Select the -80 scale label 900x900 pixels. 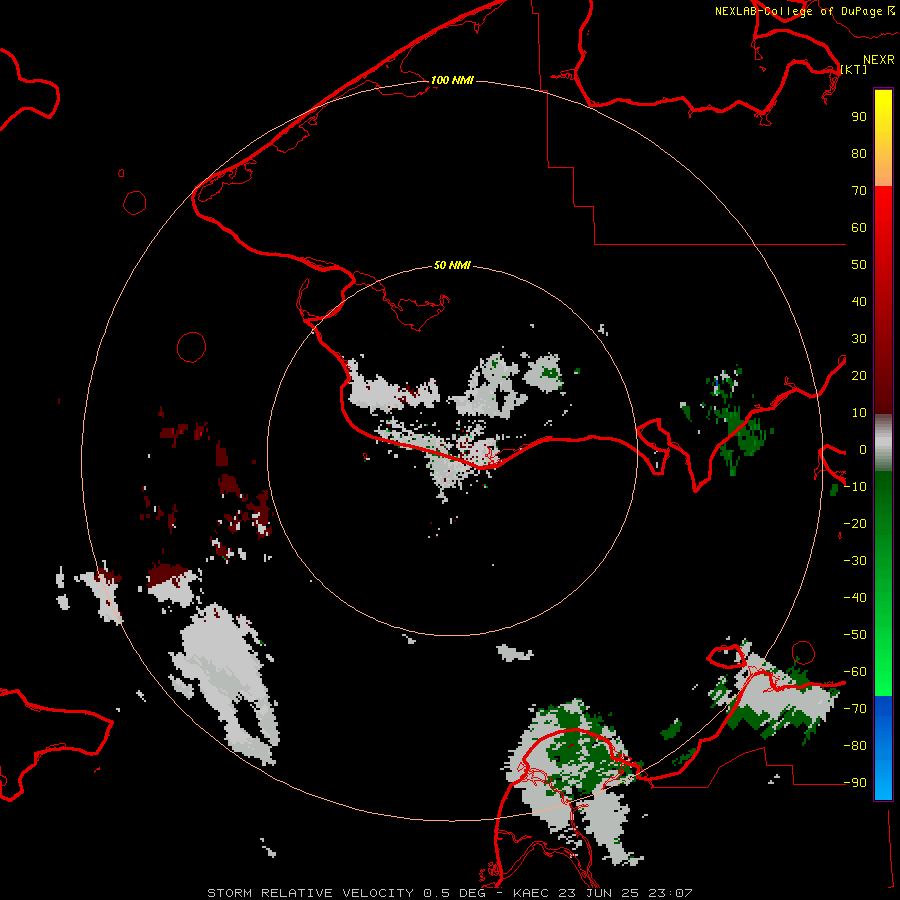(x=855, y=746)
